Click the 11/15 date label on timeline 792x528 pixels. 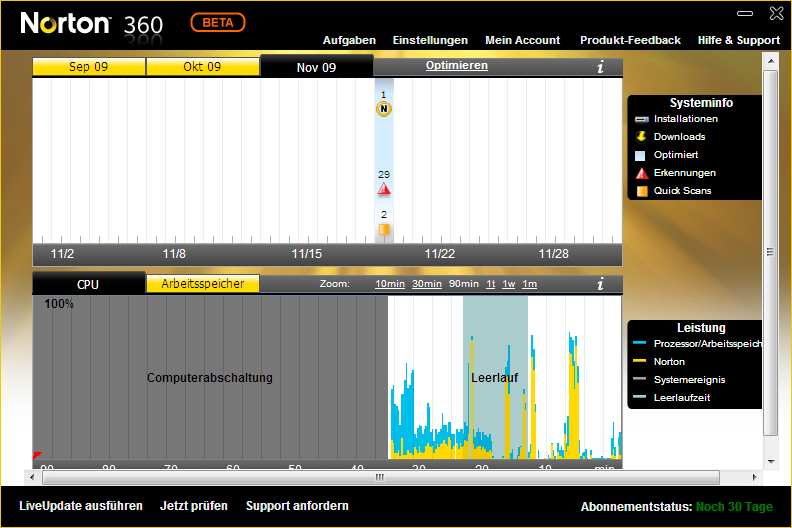(307, 254)
